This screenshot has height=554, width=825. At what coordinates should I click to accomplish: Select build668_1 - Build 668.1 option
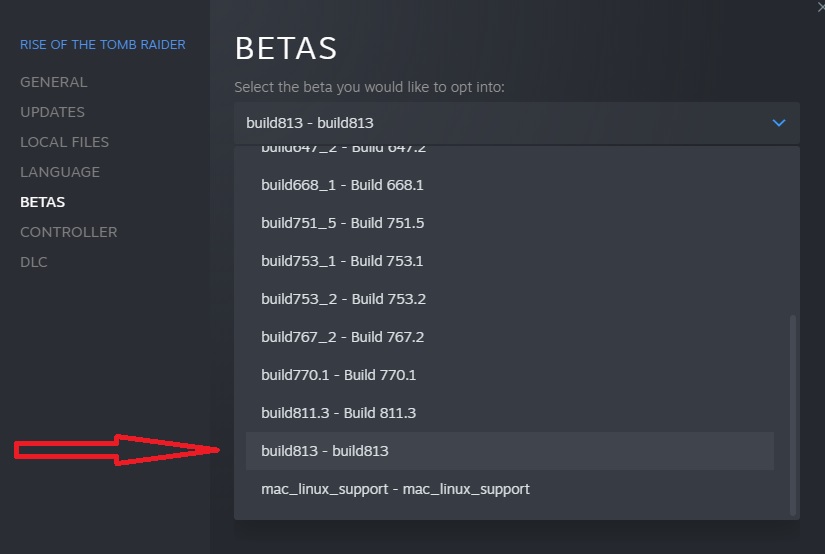[509, 185]
